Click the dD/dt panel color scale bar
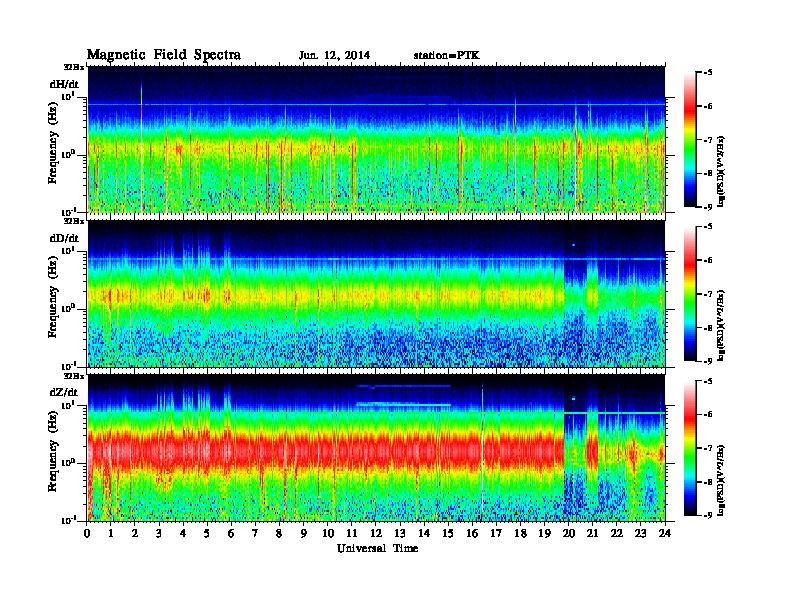792x612 pixels. tap(690, 293)
